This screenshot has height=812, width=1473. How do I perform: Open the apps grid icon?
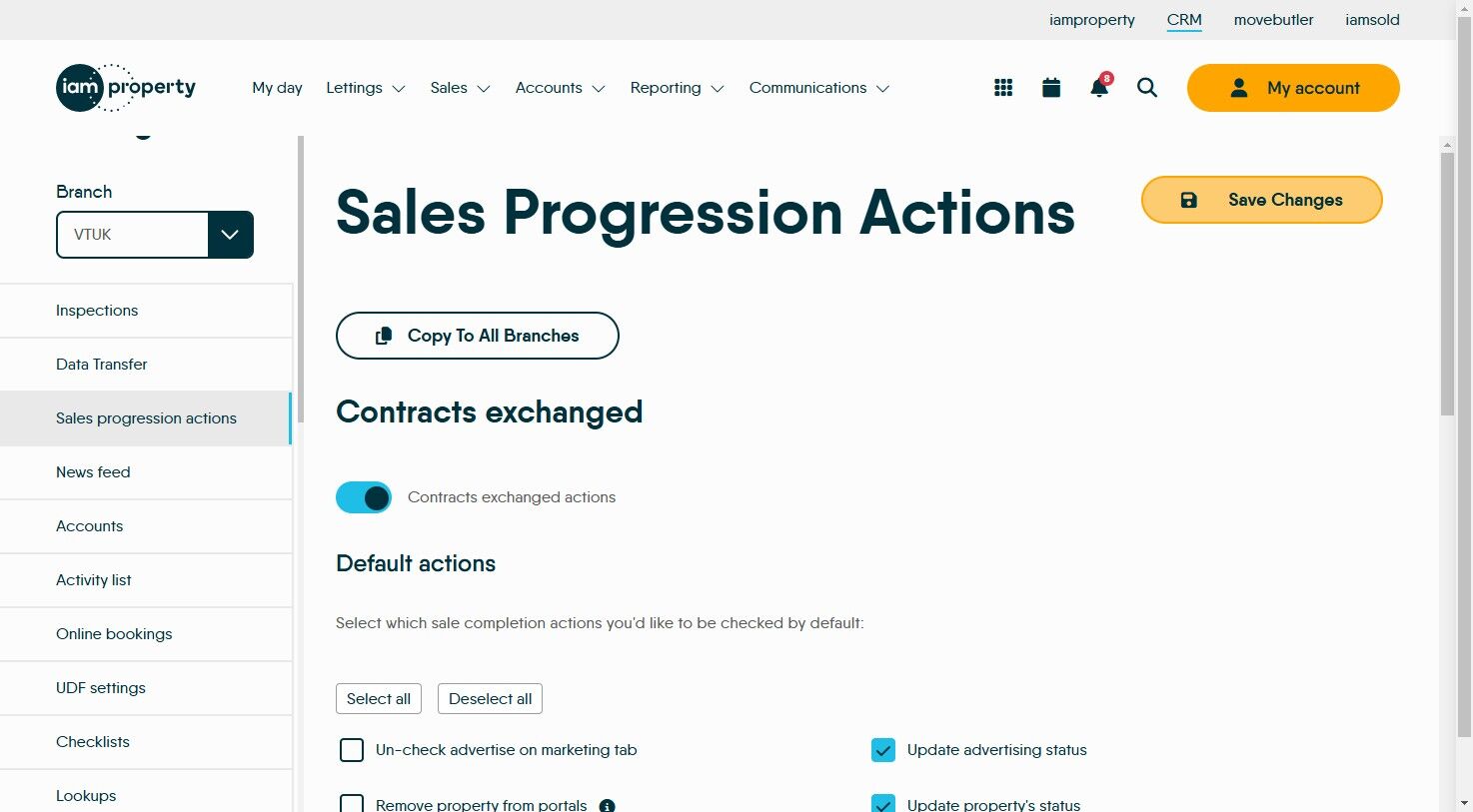tap(1003, 88)
